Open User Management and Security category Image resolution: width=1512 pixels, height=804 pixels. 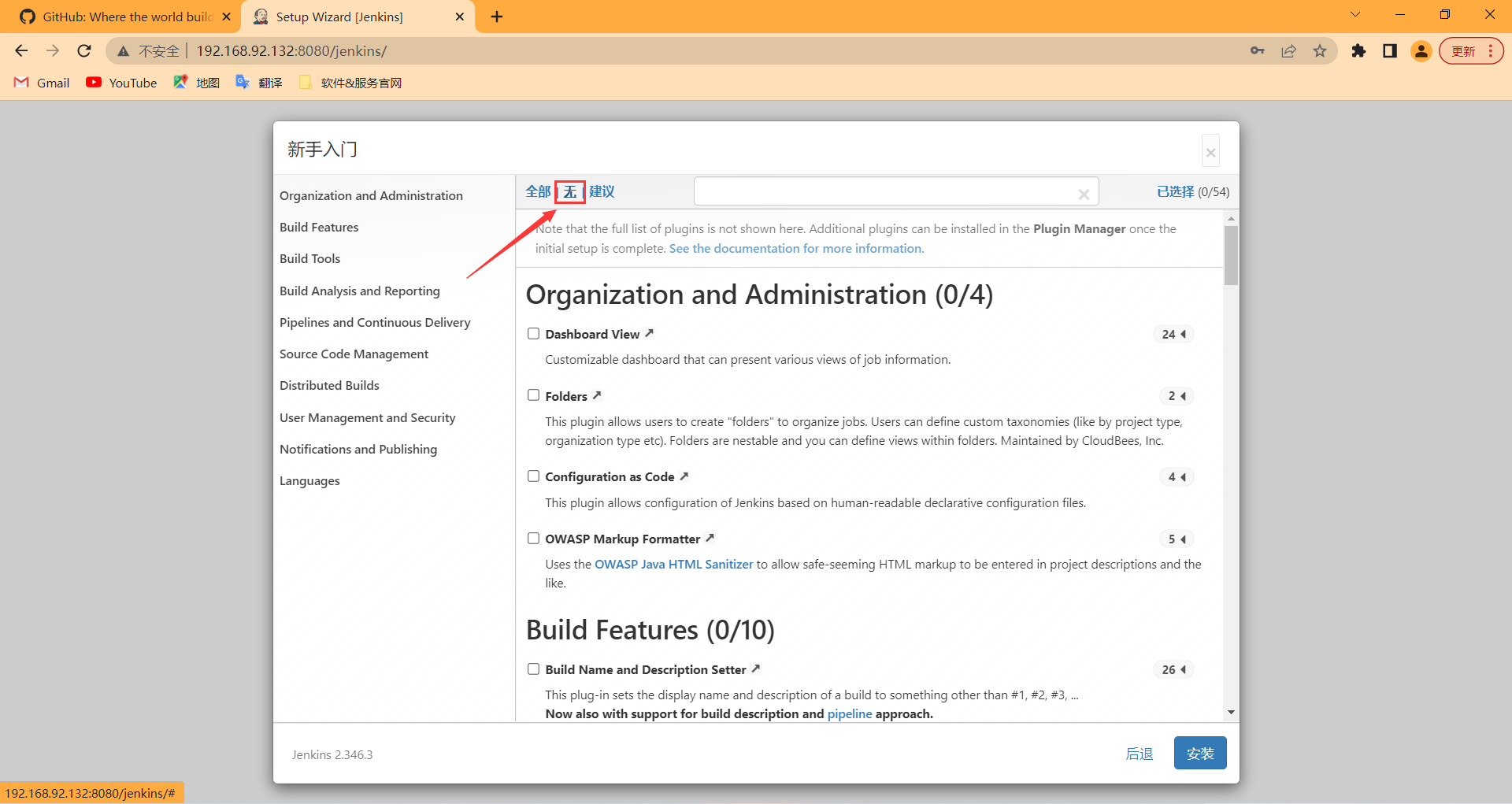[x=367, y=417]
